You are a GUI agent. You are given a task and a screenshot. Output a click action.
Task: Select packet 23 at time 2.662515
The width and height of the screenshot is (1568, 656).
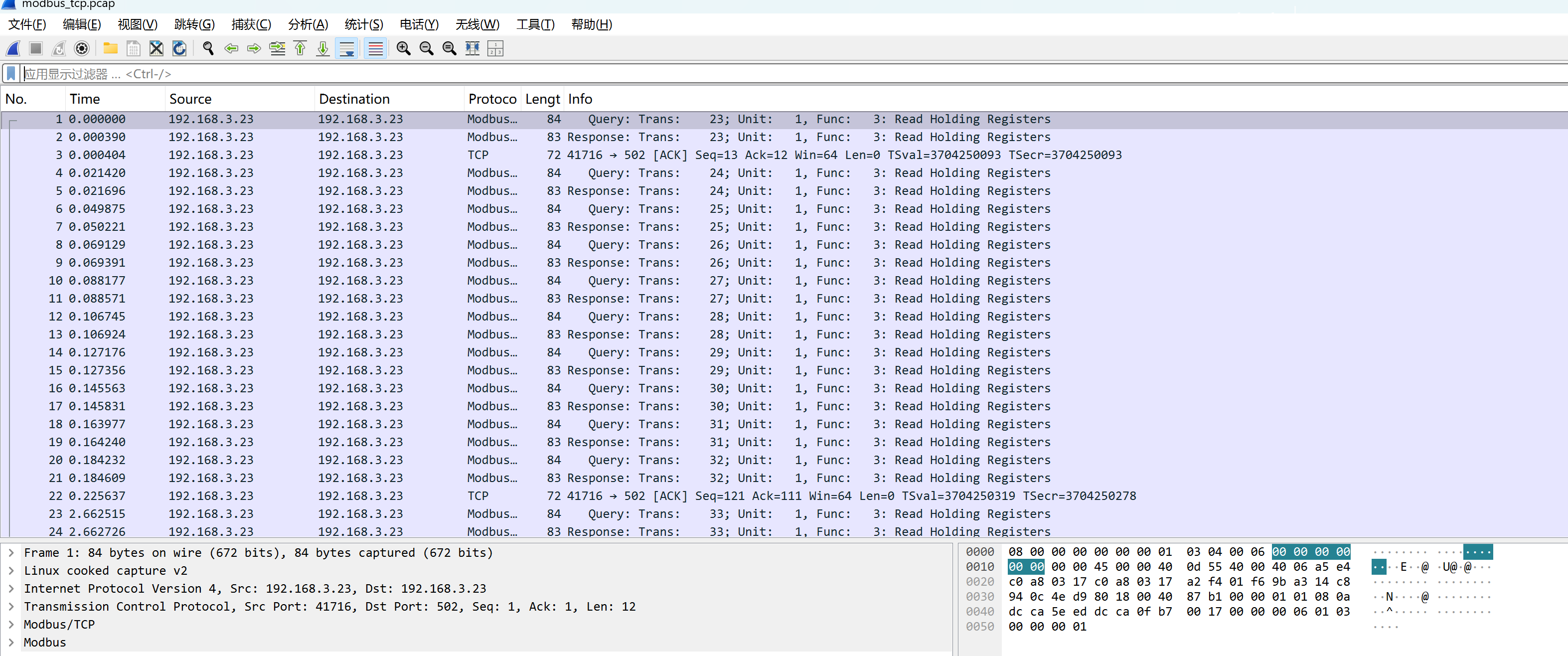pyautogui.click(x=784, y=514)
